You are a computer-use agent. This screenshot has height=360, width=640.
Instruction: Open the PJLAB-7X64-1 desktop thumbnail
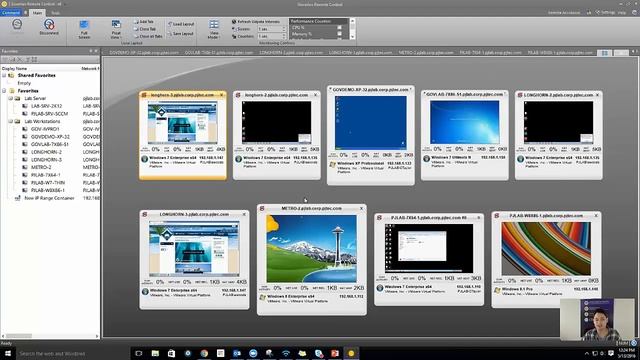(x=429, y=248)
